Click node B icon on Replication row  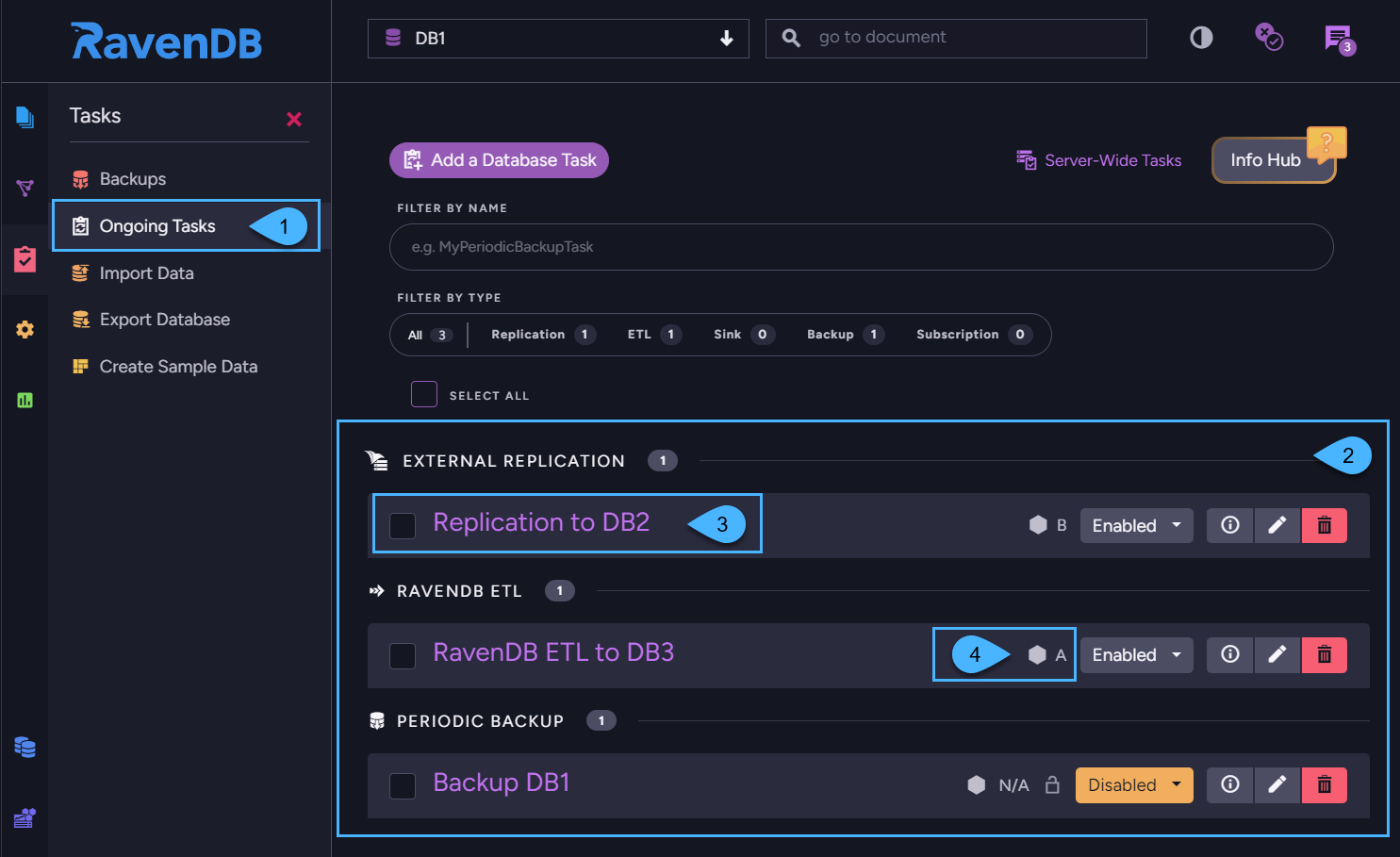click(1038, 525)
